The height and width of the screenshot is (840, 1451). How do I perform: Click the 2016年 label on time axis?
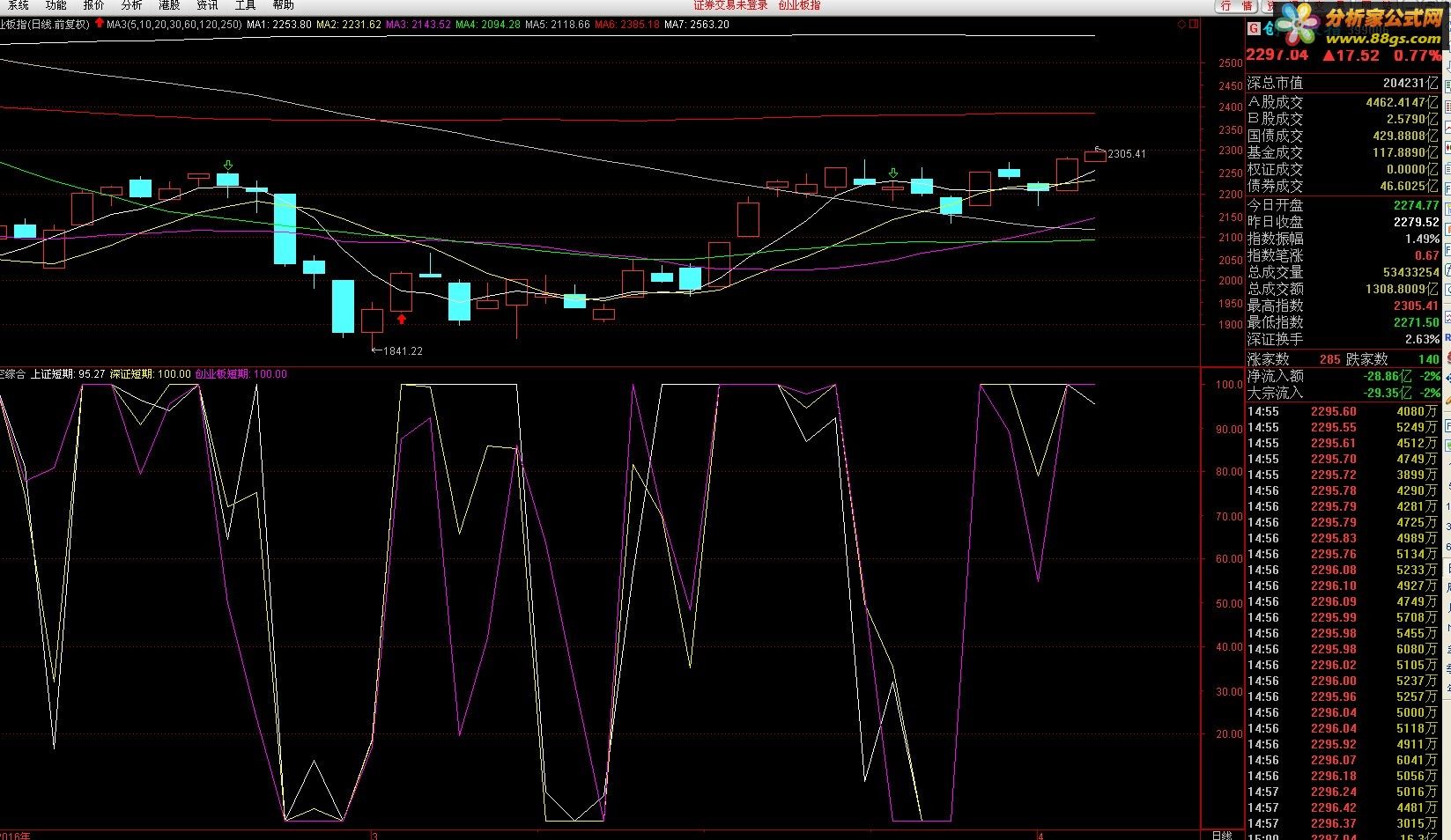pos(15,835)
